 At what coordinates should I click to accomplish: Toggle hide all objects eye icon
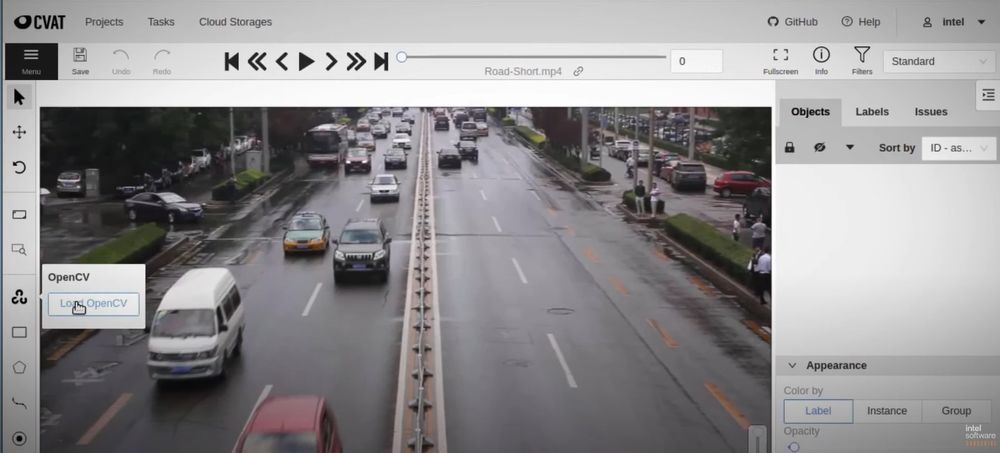pyautogui.click(x=819, y=148)
